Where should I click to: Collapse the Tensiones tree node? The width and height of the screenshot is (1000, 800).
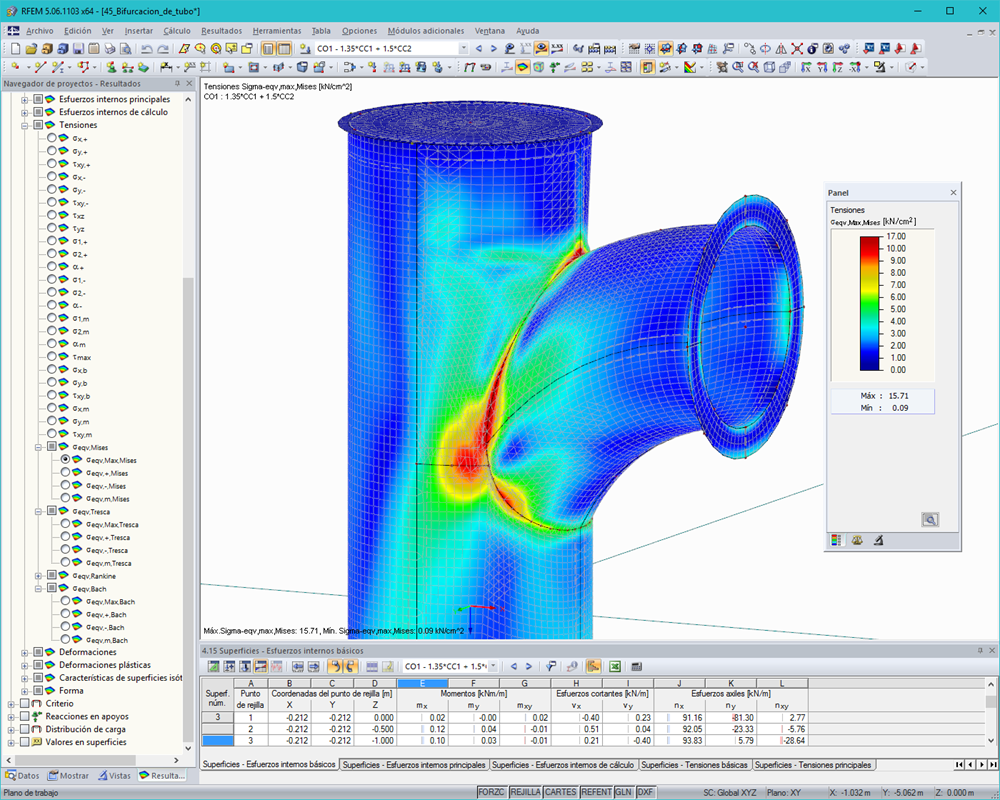[25, 125]
